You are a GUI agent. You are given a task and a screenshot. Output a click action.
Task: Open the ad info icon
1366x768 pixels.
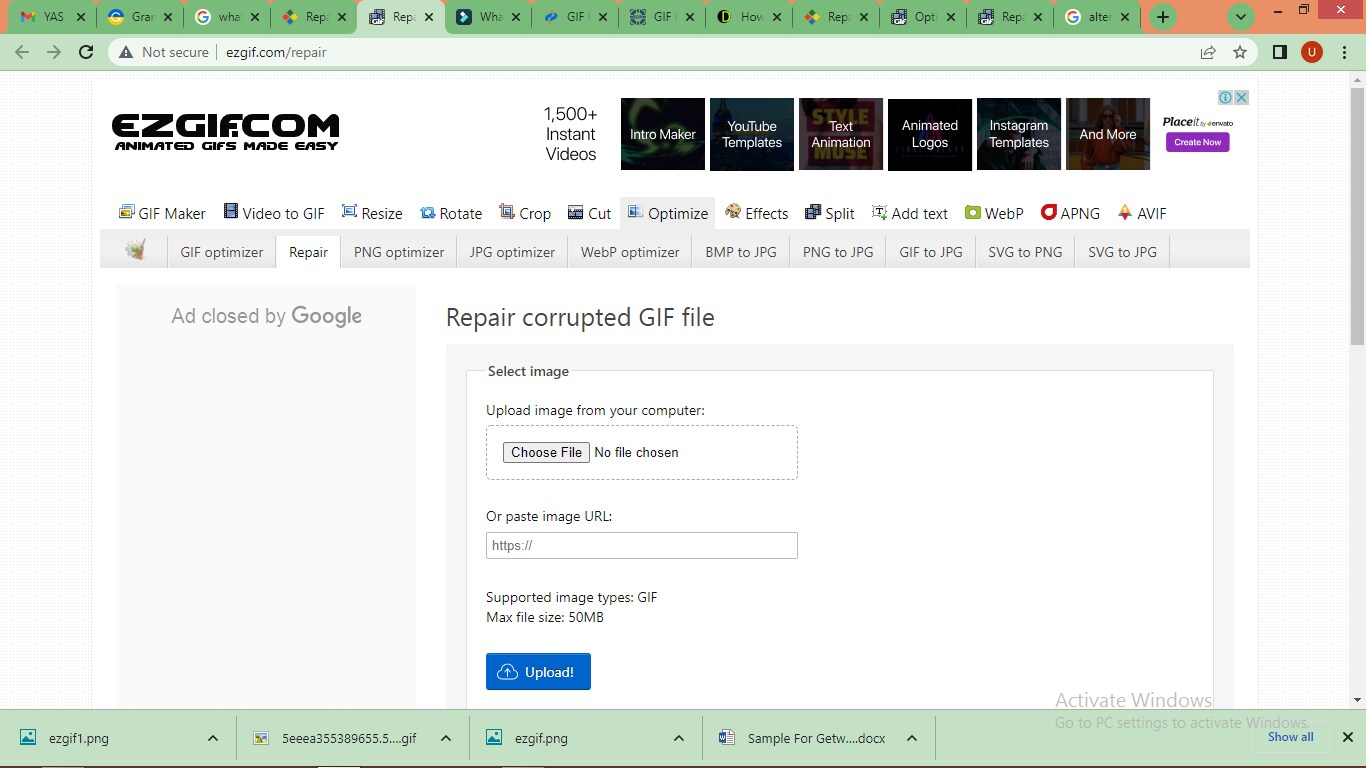(x=1225, y=97)
